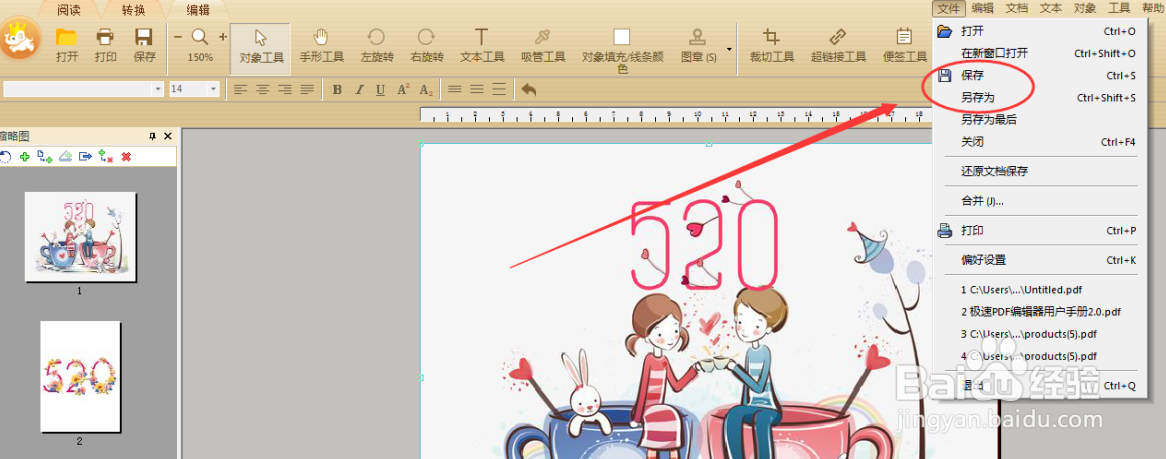Image resolution: width=1166 pixels, height=459 pixels.
Task: Toggle bold formatting
Action: [337, 89]
